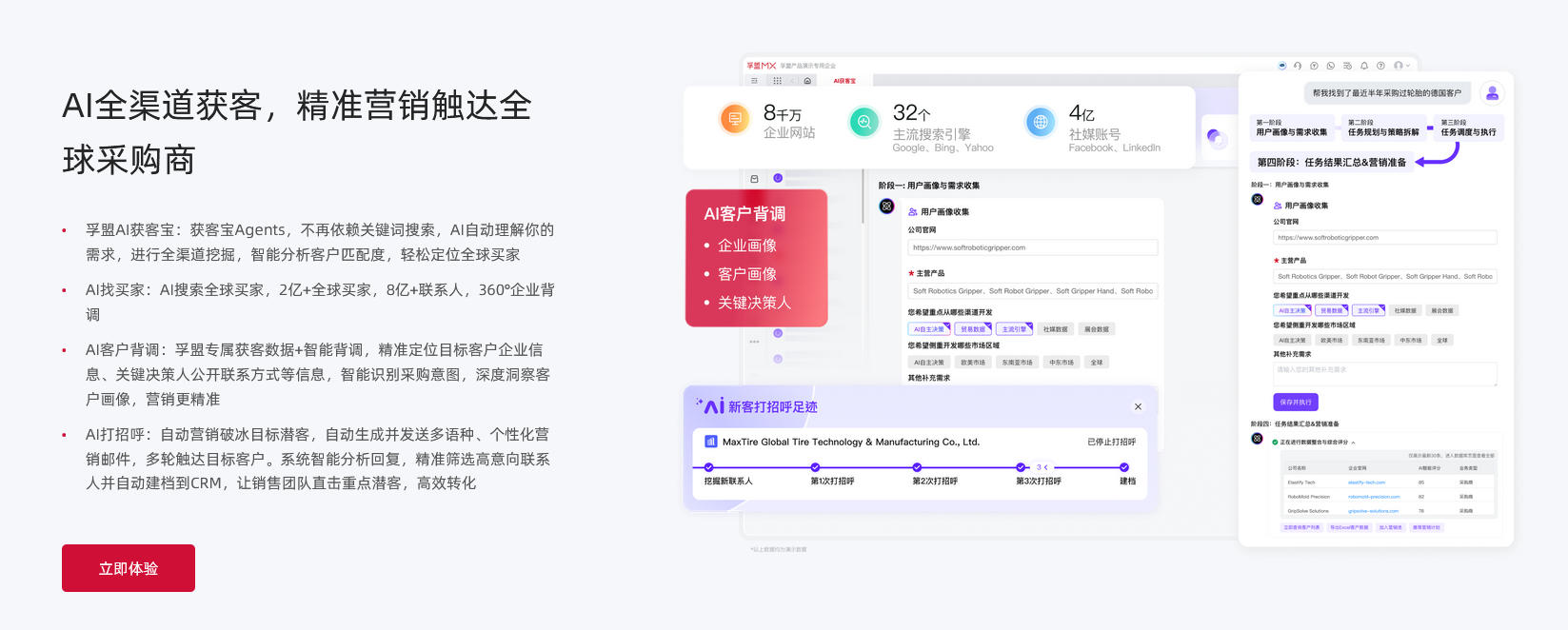
Task: Click the 建档 timeline checkpoint
Action: click(x=1124, y=467)
